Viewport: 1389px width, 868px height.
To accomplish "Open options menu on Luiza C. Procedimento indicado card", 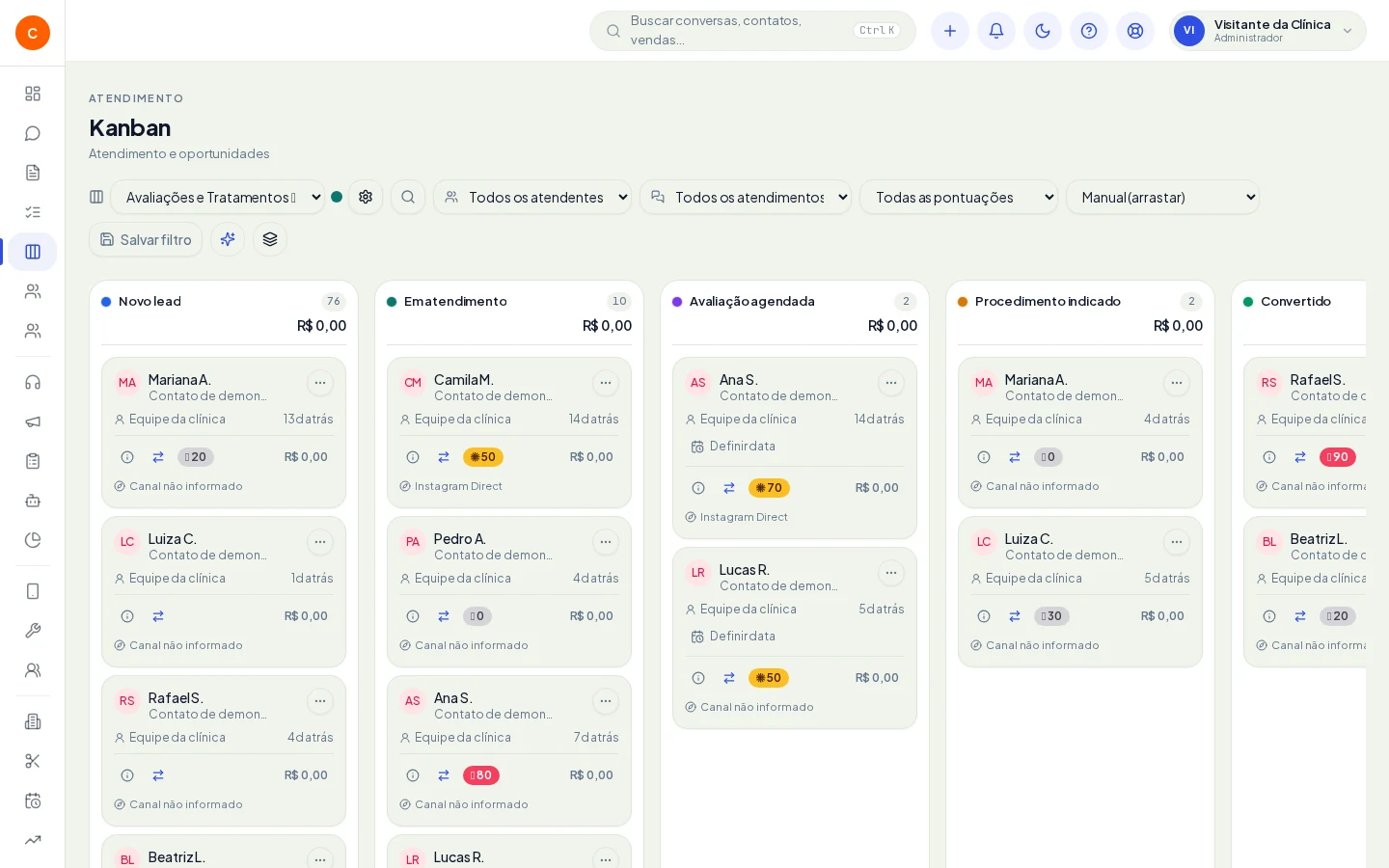I will [x=1177, y=542].
